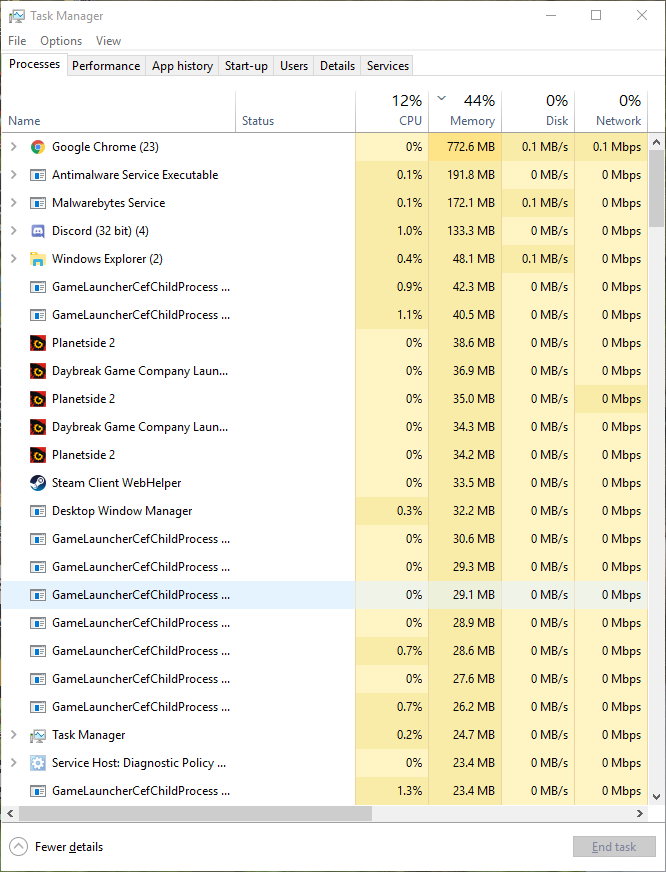The width and height of the screenshot is (666, 872).
Task: Click the vertical scrollbar down arrow
Action: click(657, 796)
